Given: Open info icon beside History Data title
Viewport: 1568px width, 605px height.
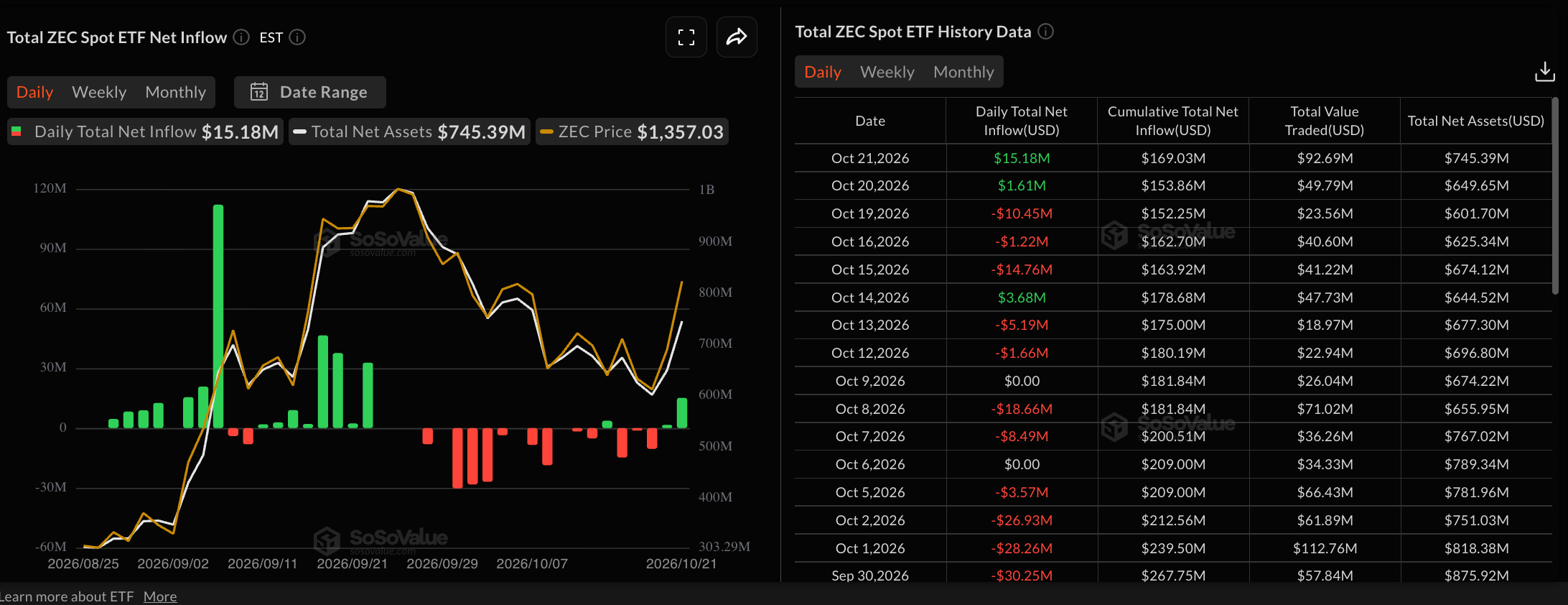Looking at the screenshot, I should 1046,32.
